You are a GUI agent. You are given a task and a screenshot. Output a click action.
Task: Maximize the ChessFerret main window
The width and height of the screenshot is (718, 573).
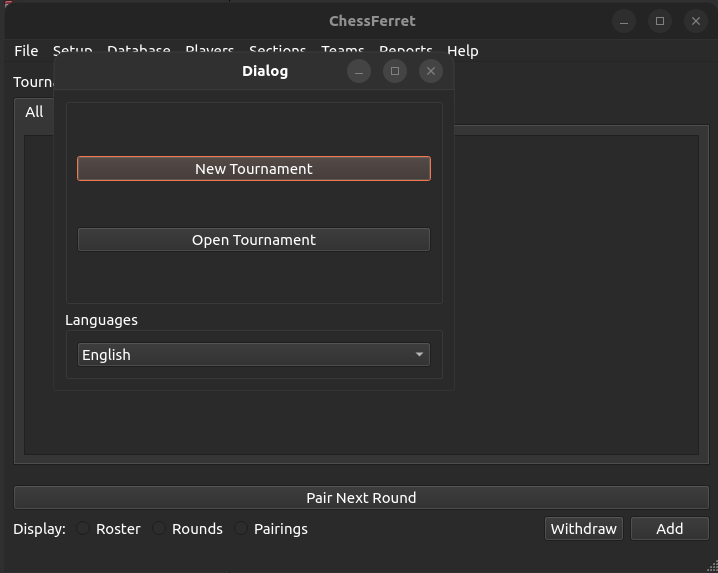(x=660, y=21)
